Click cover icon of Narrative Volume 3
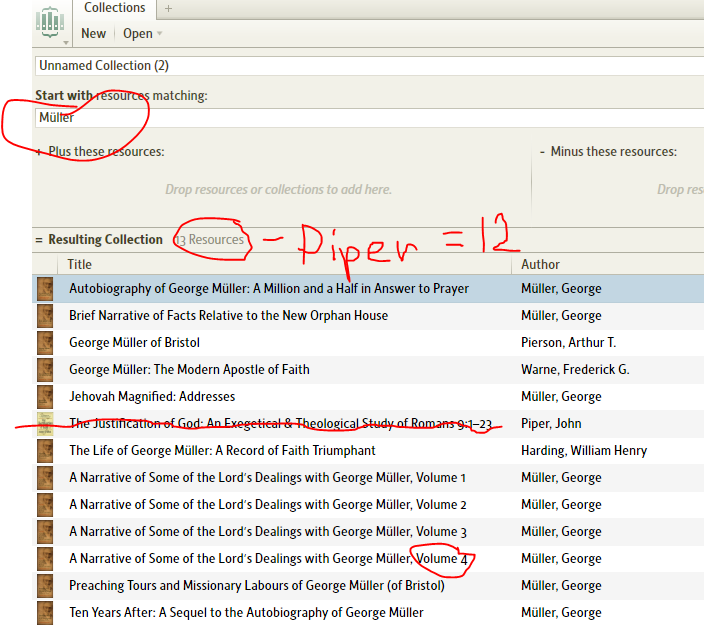The width and height of the screenshot is (704, 643). tap(45, 531)
